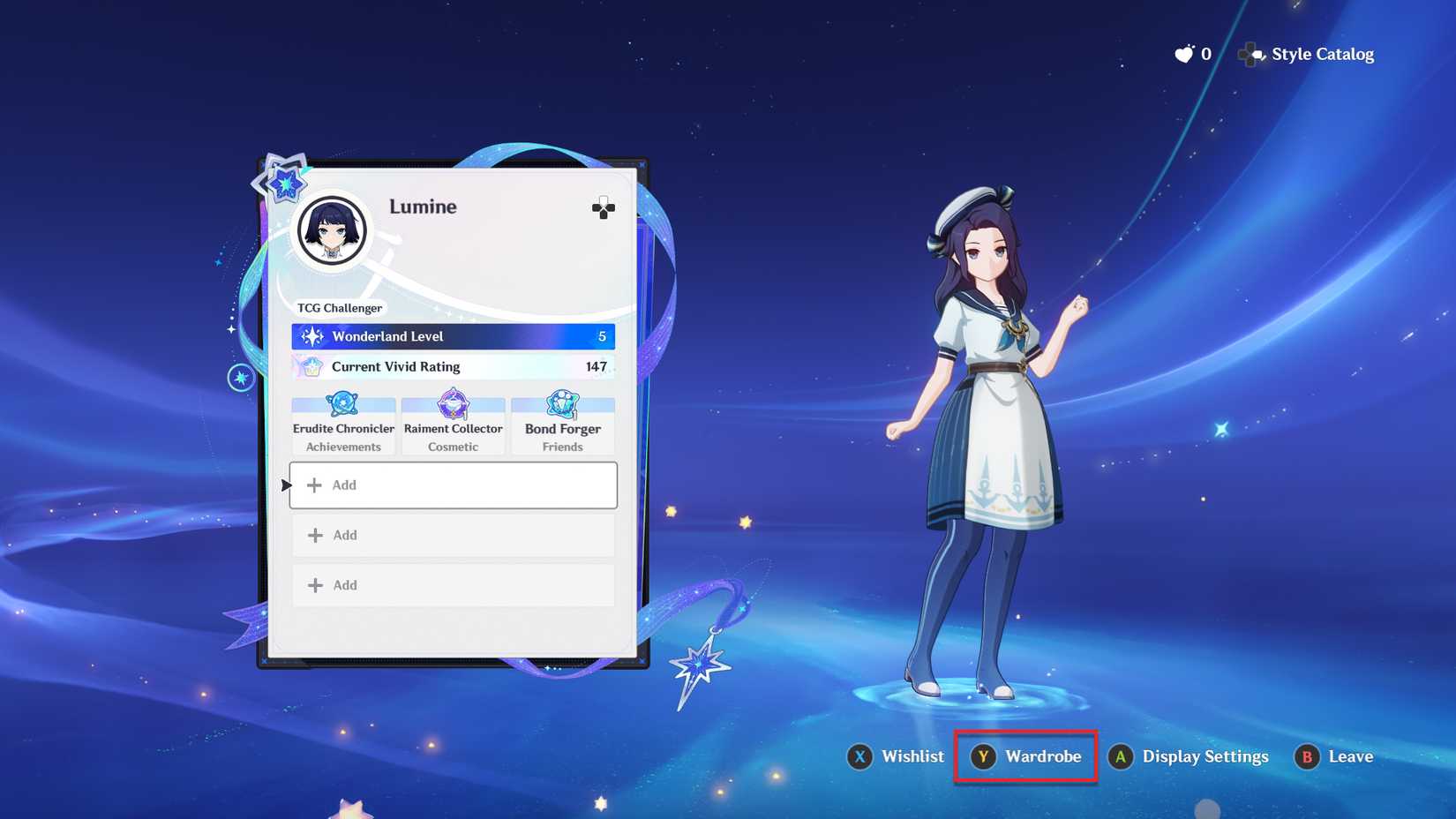Viewport: 1456px width, 819px height.
Task: Click the heart favorites icon
Action: click(x=1182, y=54)
